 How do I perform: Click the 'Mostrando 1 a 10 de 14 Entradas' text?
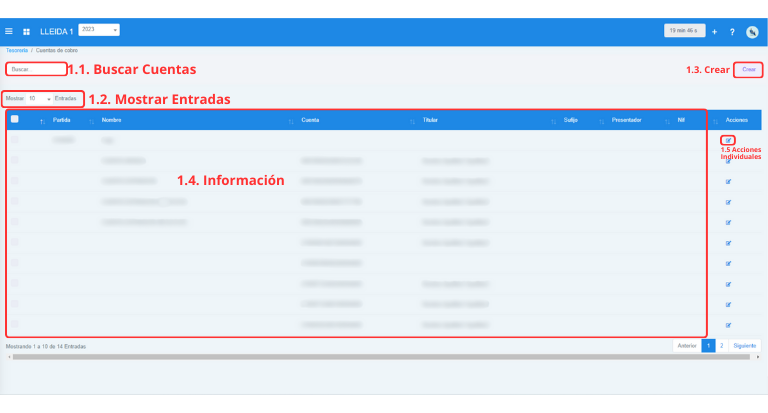tap(46, 346)
